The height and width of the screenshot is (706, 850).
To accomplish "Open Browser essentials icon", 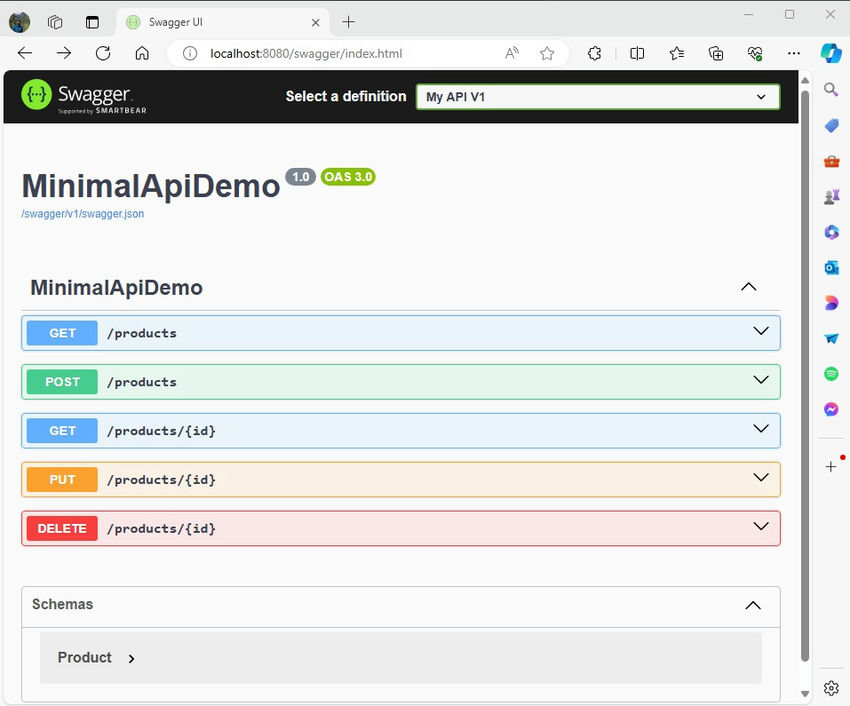I will tap(754, 53).
